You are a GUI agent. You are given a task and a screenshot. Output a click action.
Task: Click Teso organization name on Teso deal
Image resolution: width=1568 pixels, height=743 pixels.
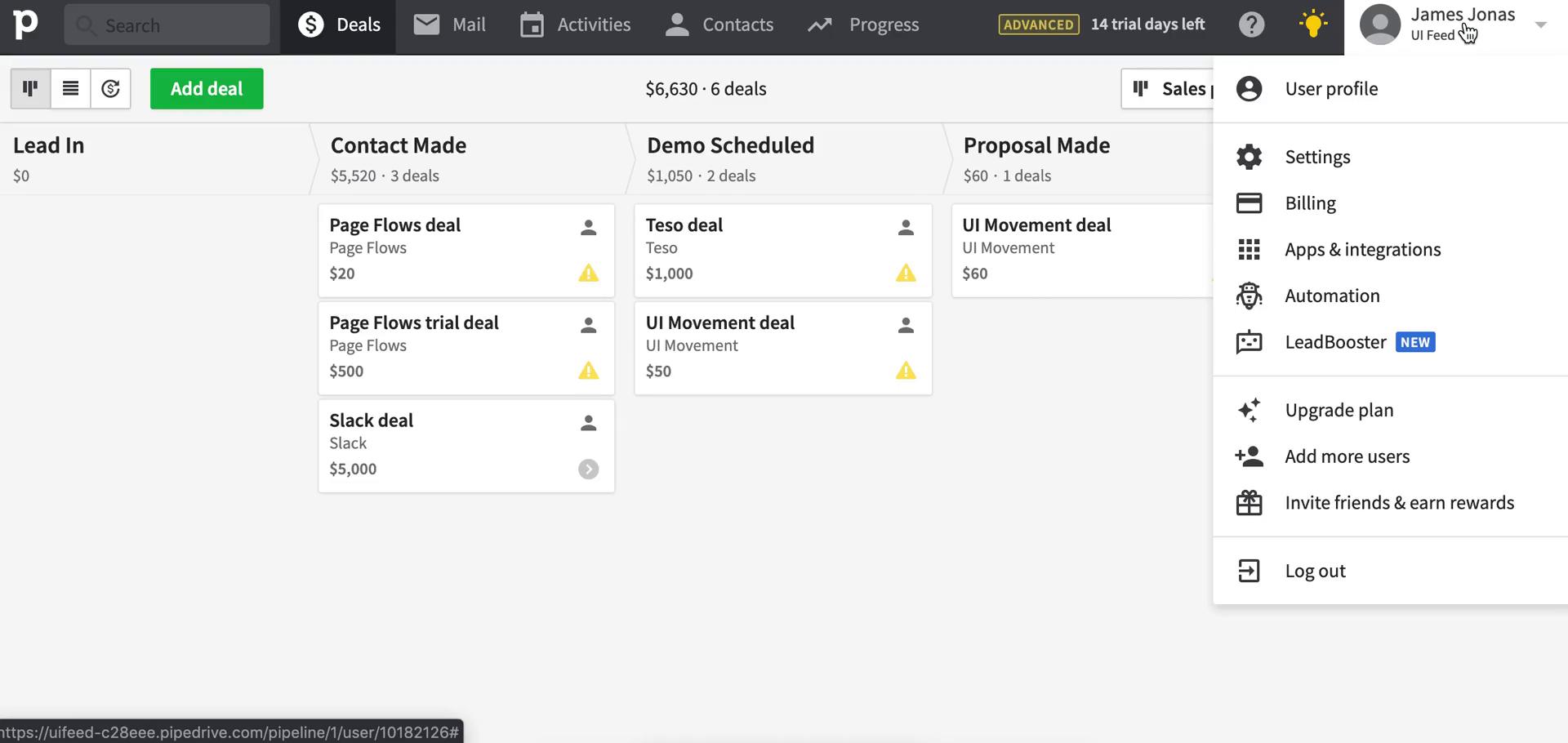[x=661, y=248]
